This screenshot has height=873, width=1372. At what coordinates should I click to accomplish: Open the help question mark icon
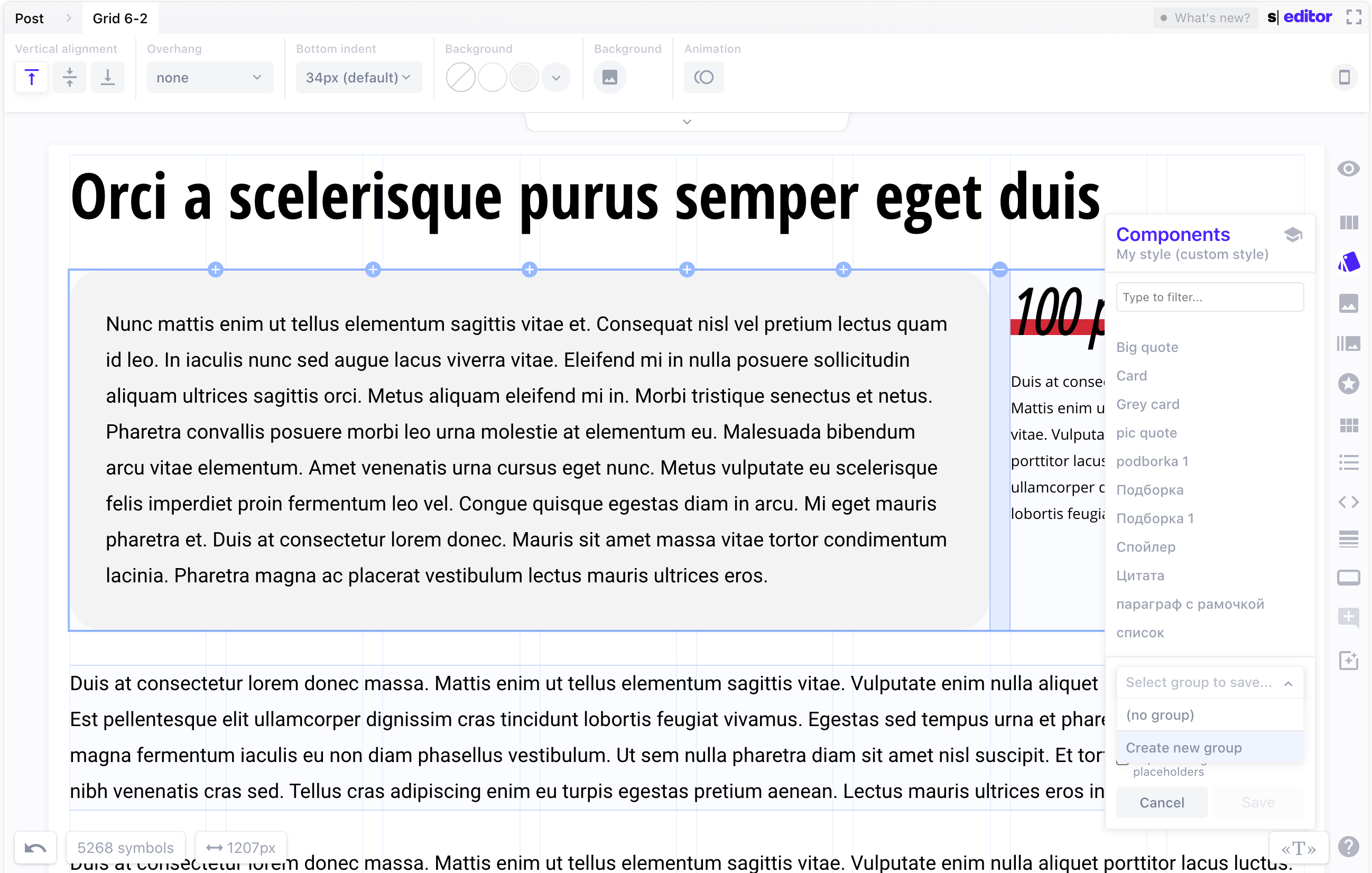pos(1348,847)
